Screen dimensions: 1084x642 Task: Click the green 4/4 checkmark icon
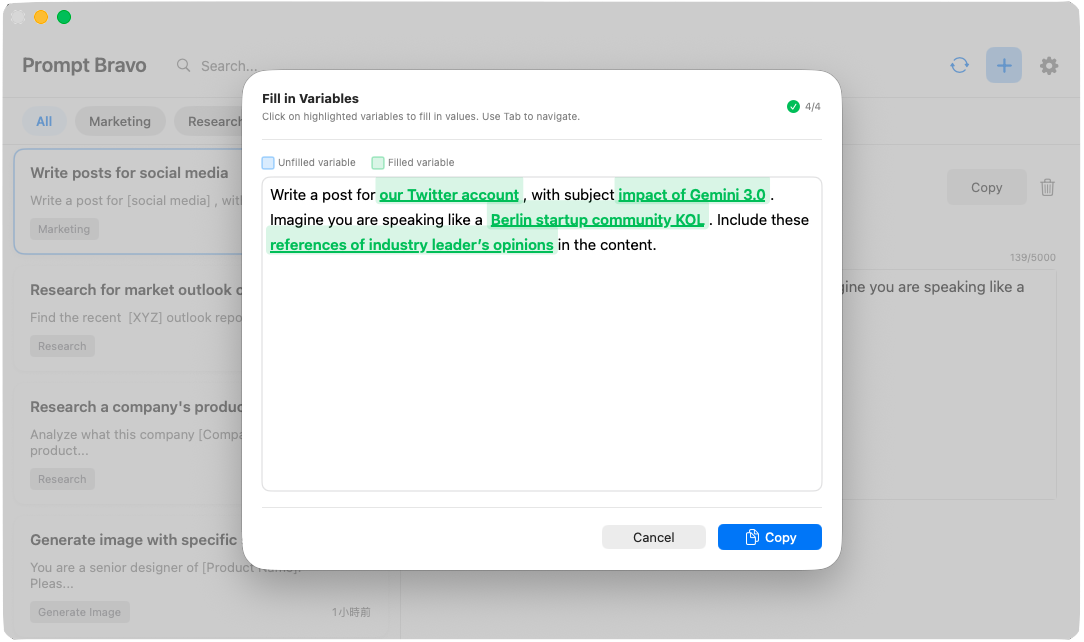coord(793,106)
